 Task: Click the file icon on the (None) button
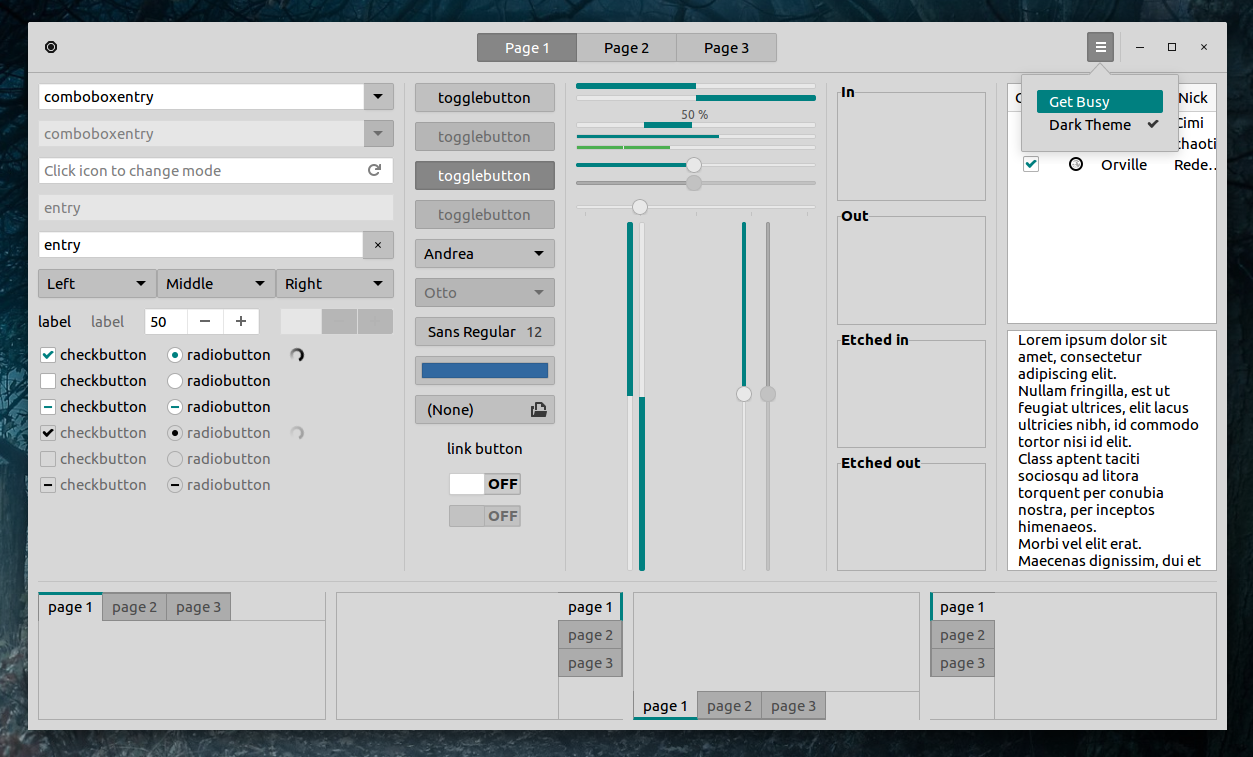pyautogui.click(x=538, y=409)
